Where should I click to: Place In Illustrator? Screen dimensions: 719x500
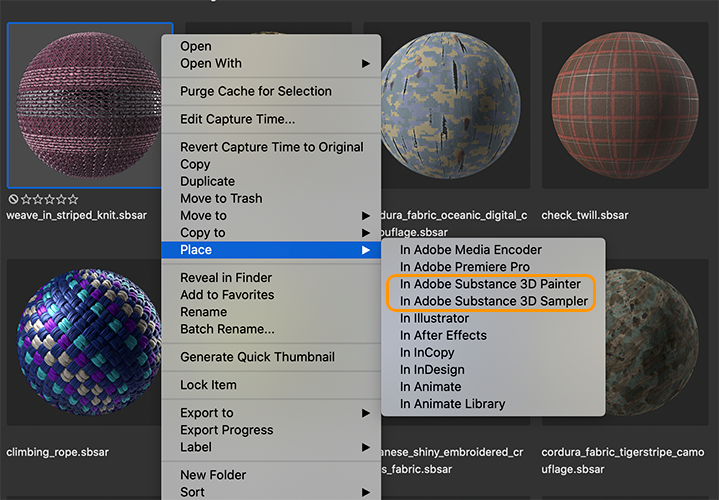coord(493,318)
